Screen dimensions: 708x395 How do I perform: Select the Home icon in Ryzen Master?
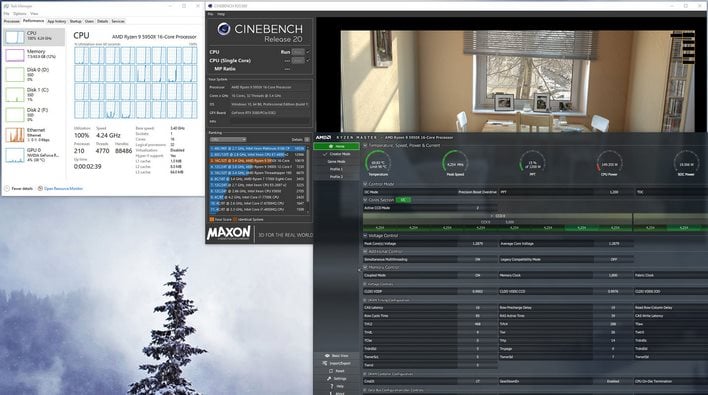331,146
